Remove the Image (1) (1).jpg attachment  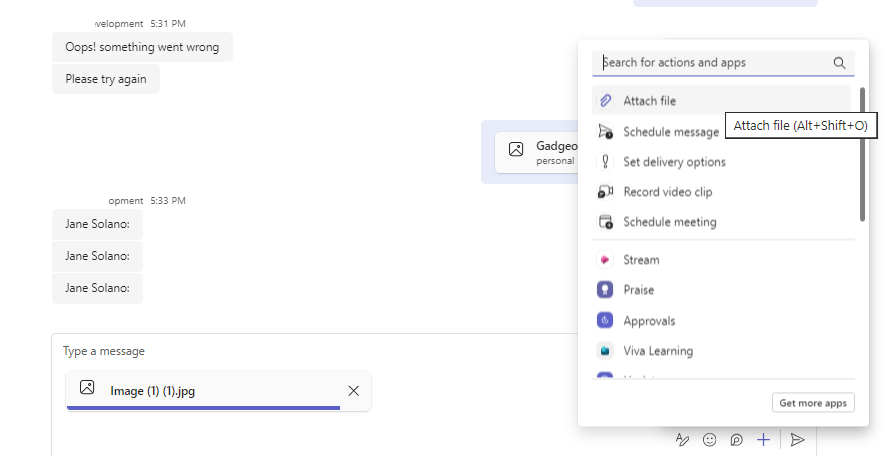[x=353, y=391]
